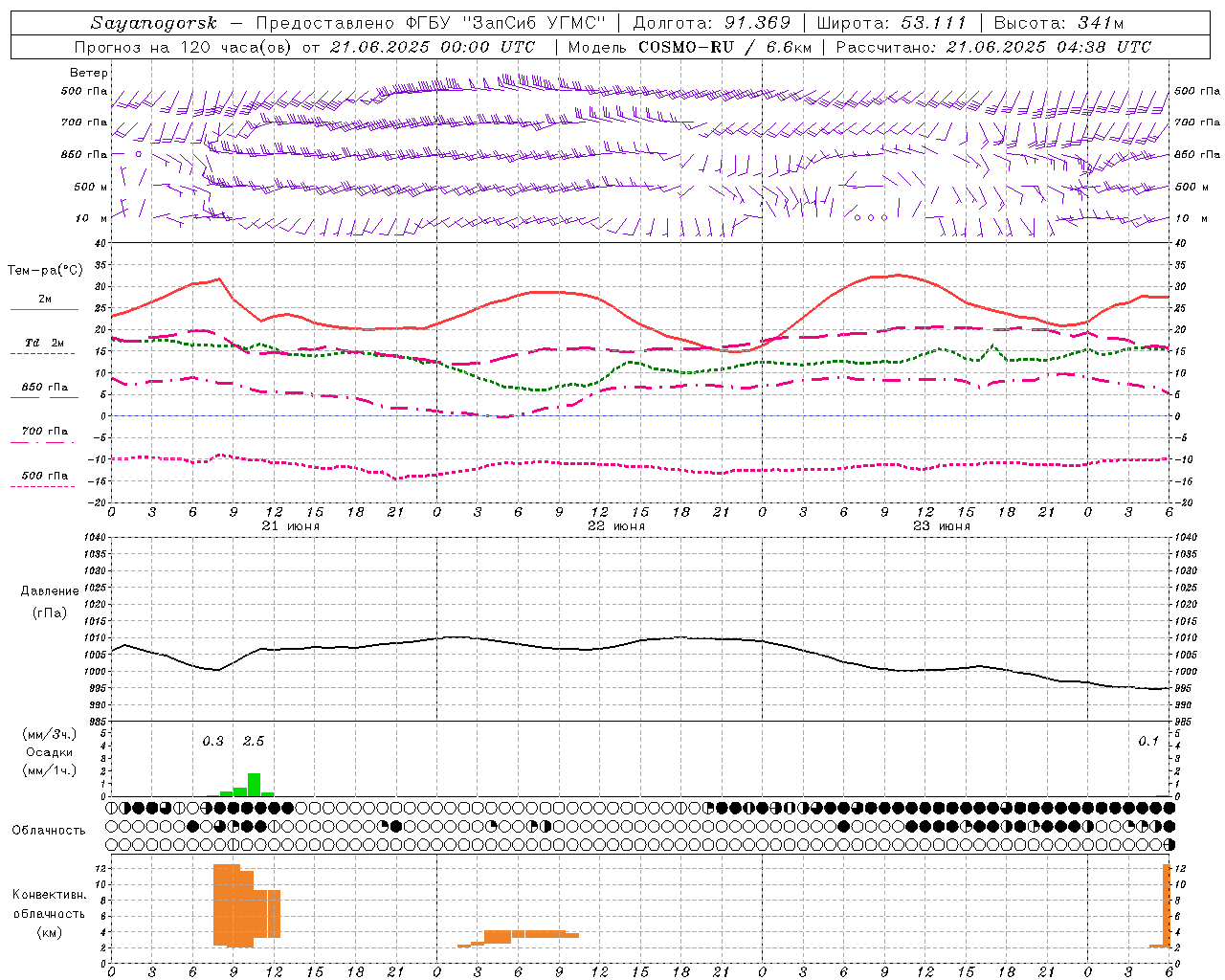Click the low orange convective bars on 22 июня
Viewport: 1225px width, 980px height.
click(518, 937)
